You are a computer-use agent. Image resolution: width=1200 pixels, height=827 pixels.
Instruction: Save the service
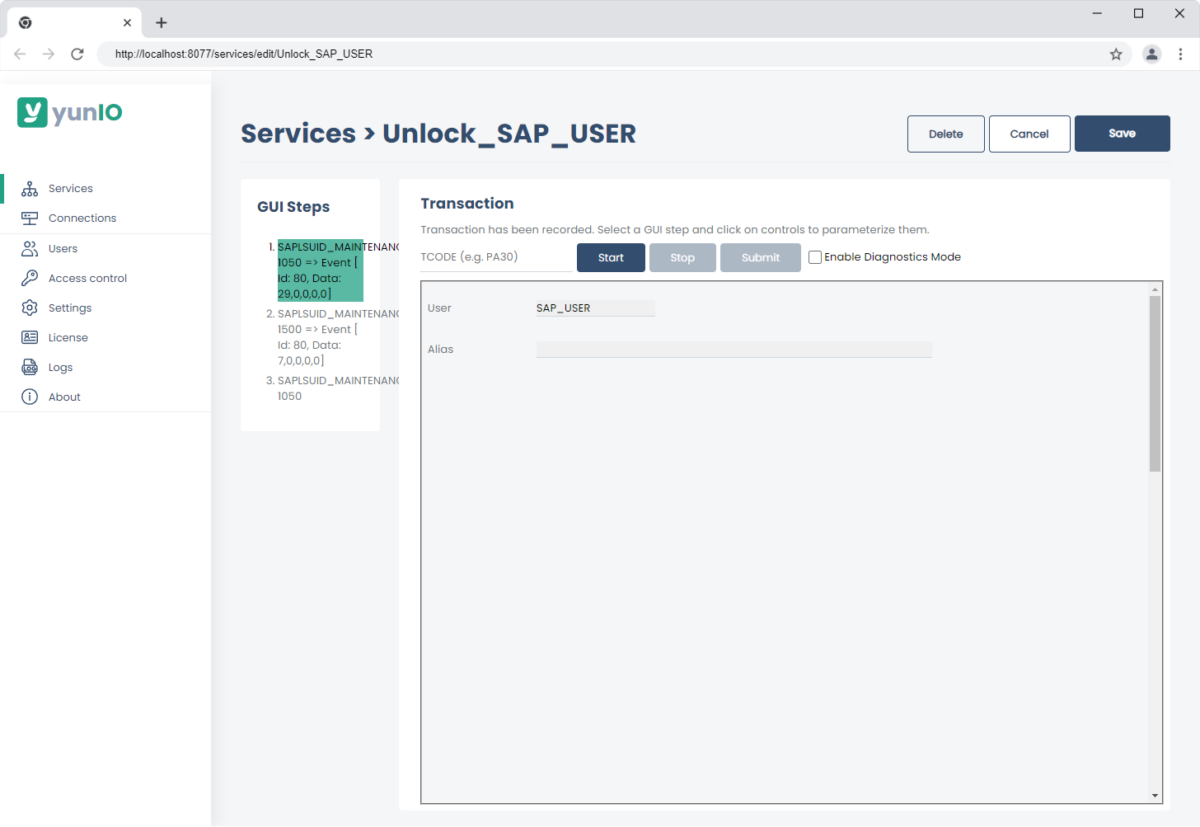pos(1122,134)
